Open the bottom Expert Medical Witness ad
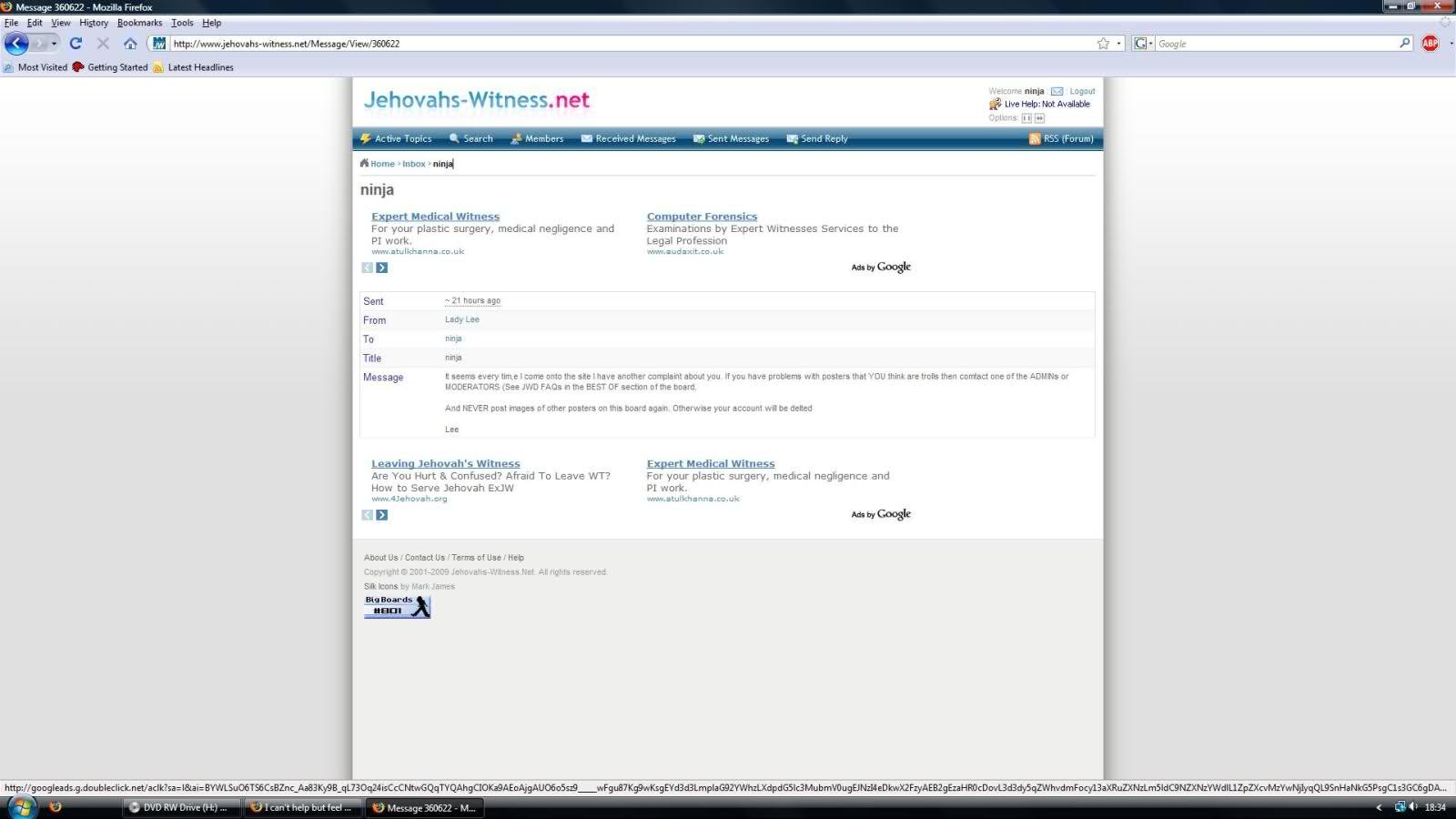Screen dimensions: 1456x819 [711, 464]
